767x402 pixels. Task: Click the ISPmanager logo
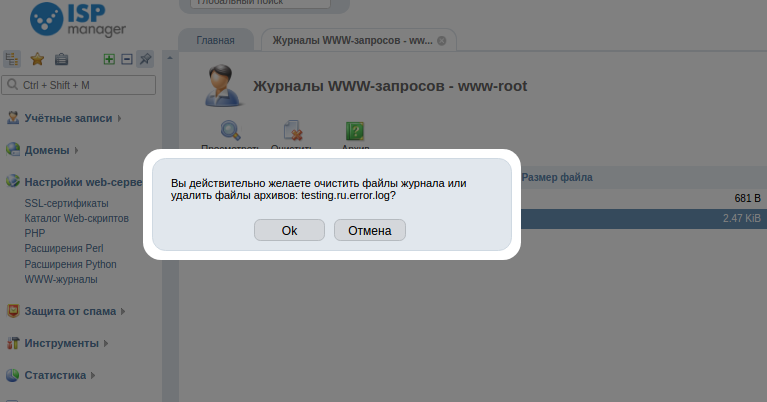click(x=78, y=19)
